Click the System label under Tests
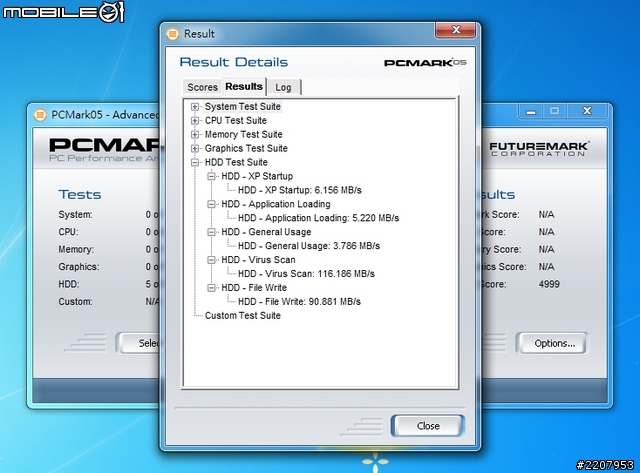Viewport: 640px width, 473px height. 75,214
